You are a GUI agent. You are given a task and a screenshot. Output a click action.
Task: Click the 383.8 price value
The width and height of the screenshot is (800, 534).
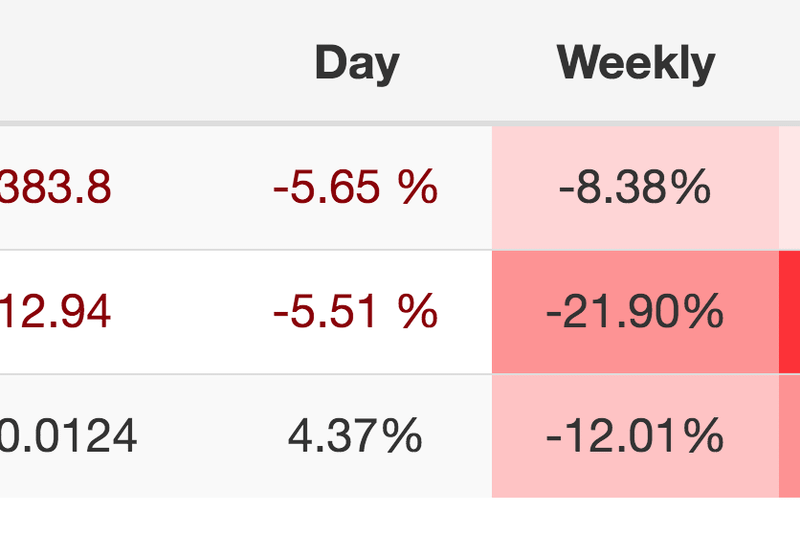tap(55, 187)
